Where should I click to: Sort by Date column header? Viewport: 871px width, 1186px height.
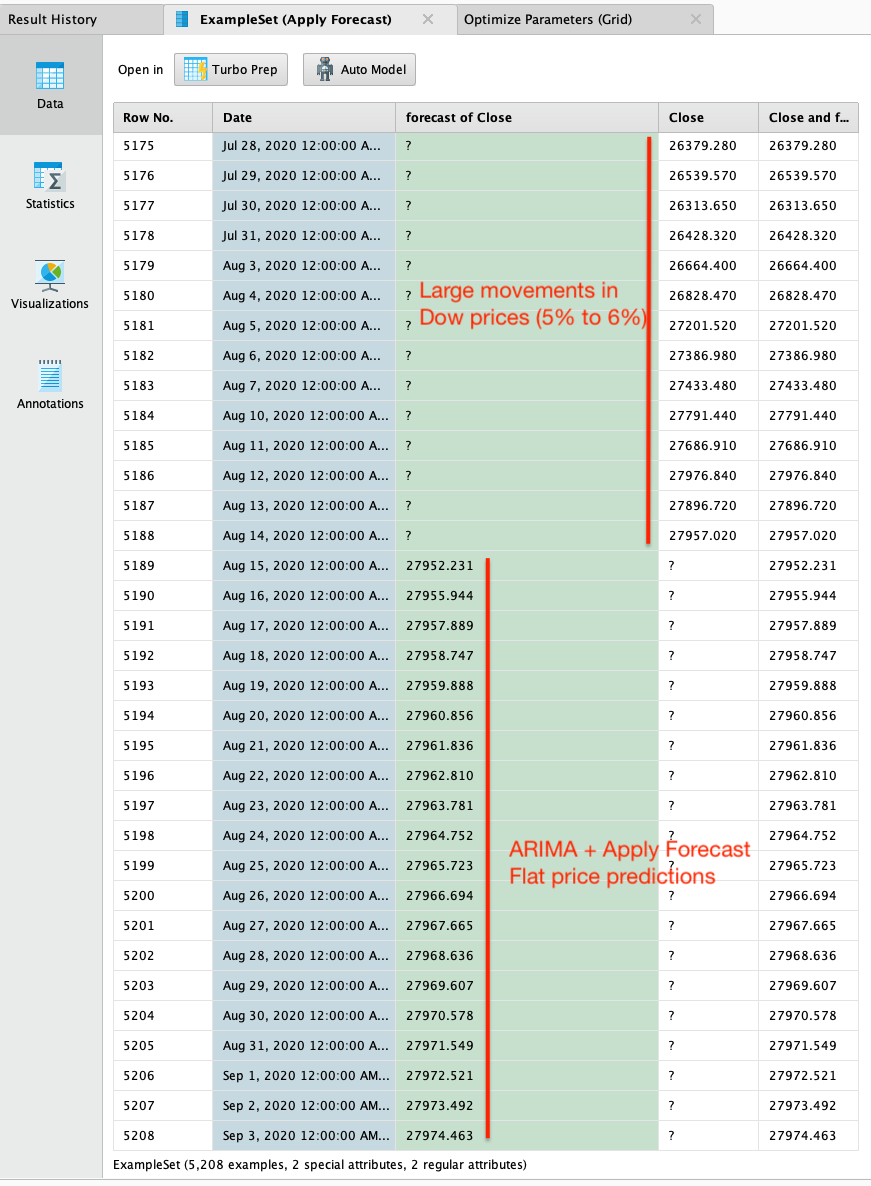(304, 117)
